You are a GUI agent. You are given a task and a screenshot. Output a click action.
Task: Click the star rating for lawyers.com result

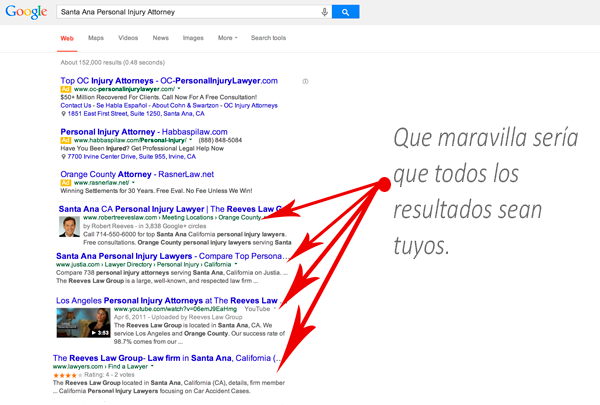[68, 375]
